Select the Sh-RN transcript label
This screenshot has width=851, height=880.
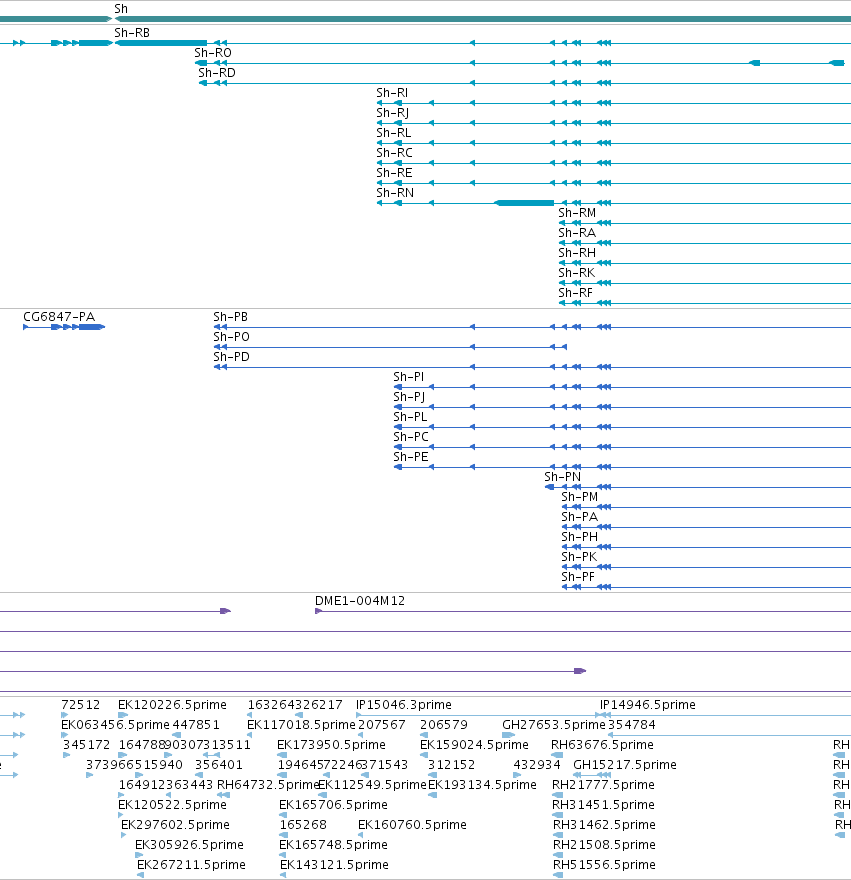(x=395, y=193)
